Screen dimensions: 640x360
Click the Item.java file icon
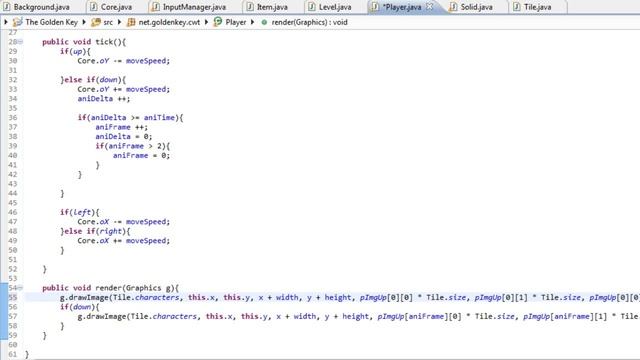(x=250, y=7)
